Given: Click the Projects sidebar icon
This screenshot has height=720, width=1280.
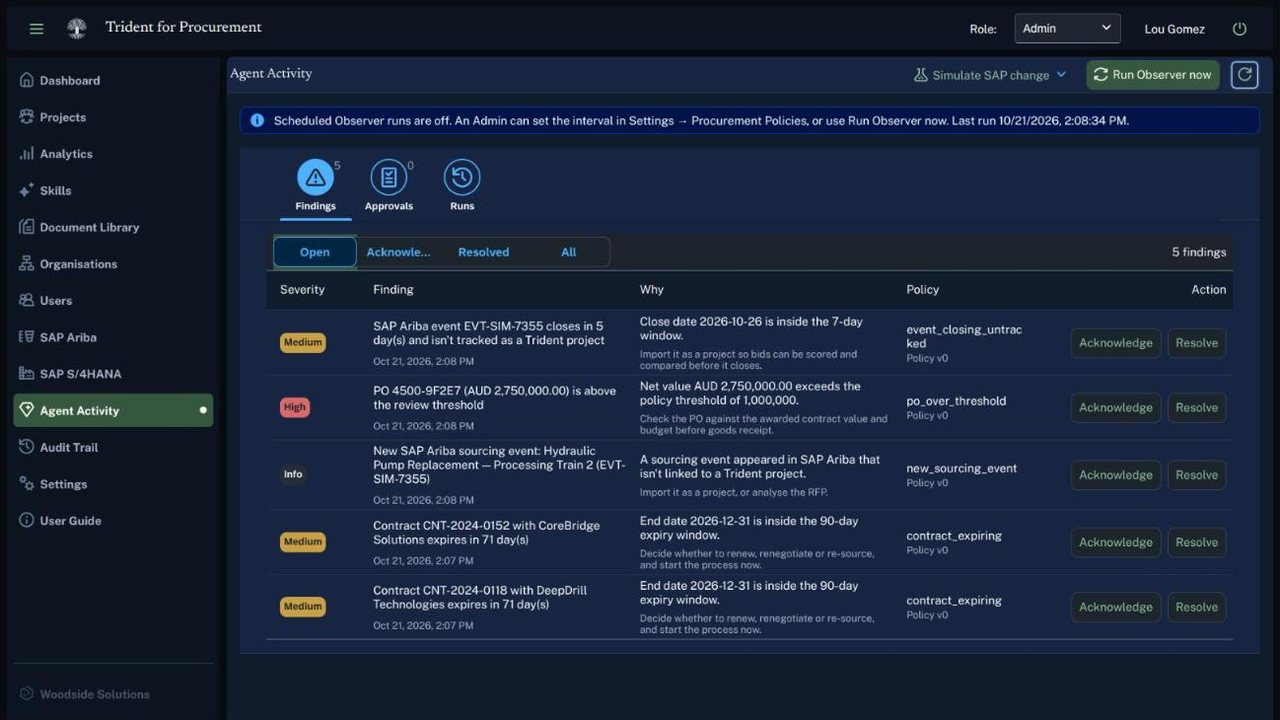Looking at the screenshot, I should click(x=27, y=117).
